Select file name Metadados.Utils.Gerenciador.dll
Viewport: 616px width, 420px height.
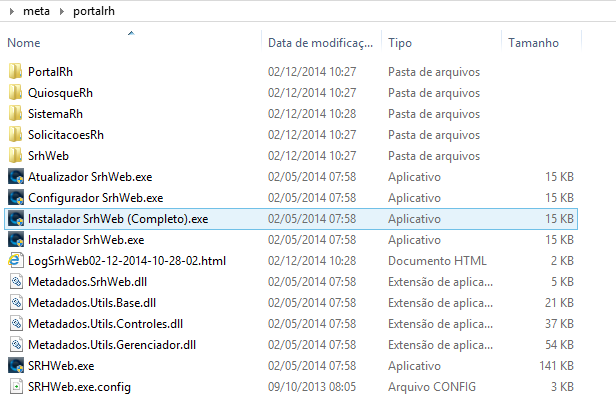(112, 345)
